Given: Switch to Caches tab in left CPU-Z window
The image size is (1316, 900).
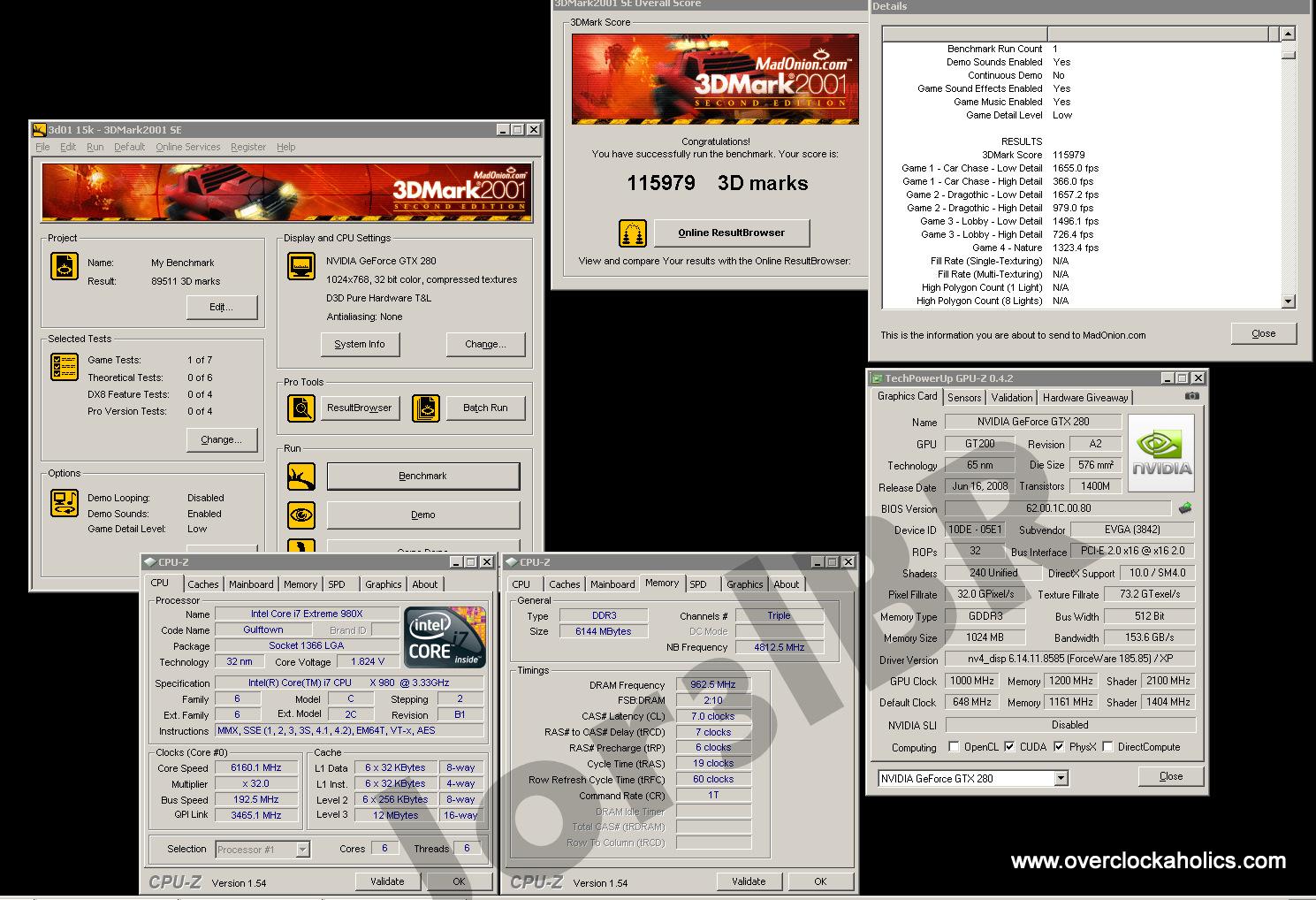Looking at the screenshot, I should (x=203, y=584).
